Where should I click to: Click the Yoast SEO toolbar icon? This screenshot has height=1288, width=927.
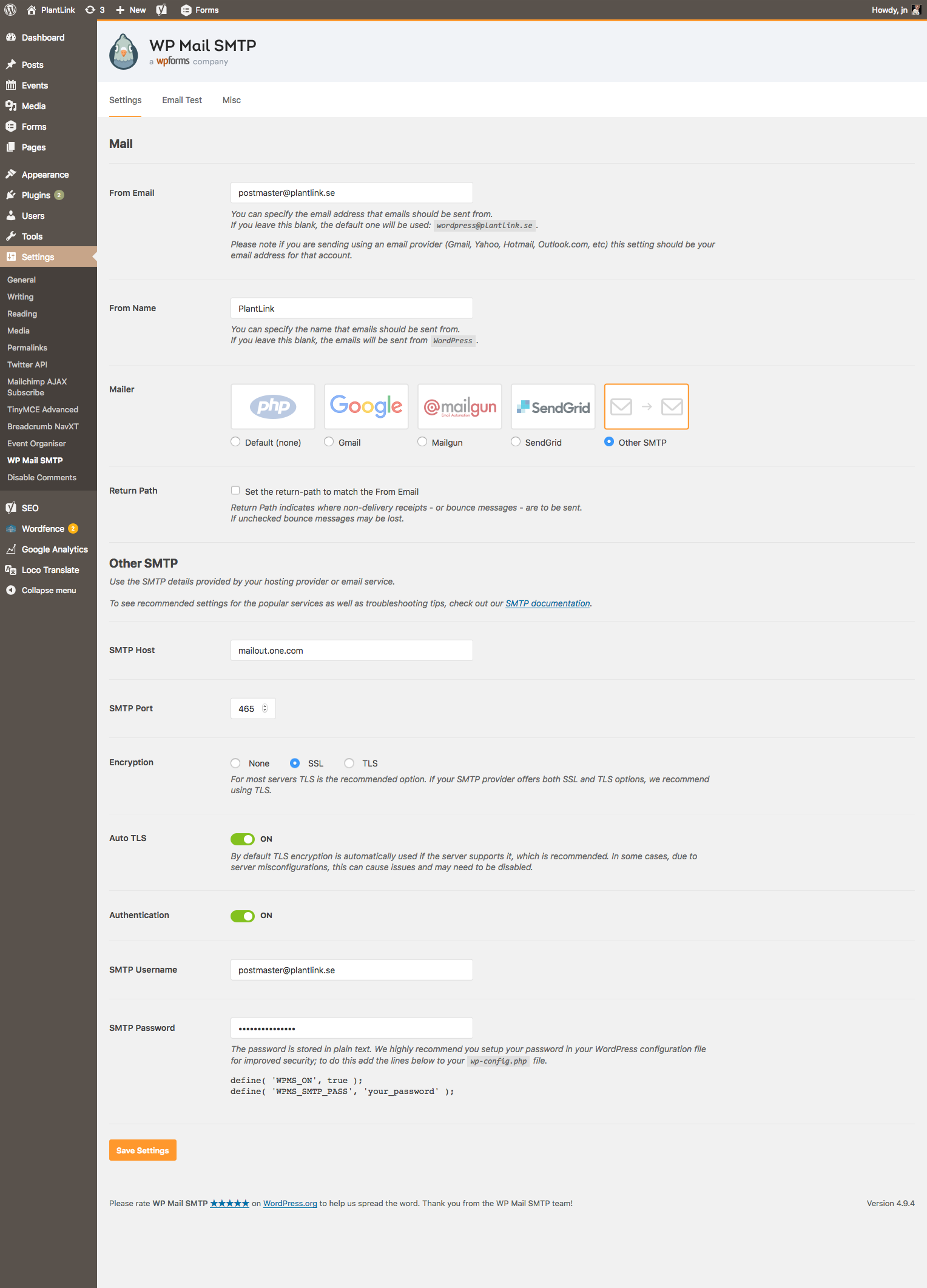161,10
